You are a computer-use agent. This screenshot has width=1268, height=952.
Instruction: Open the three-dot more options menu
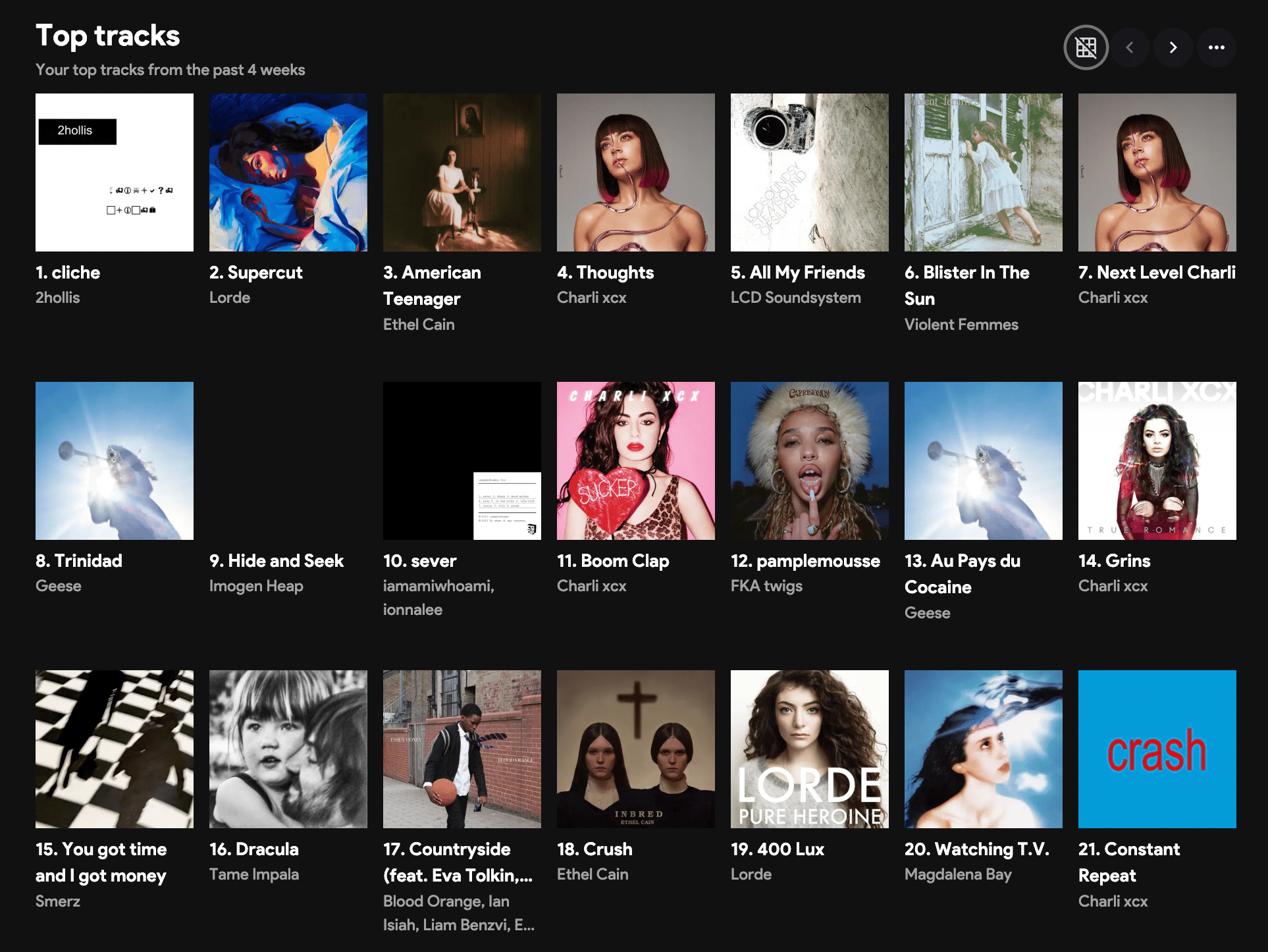[1217, 47]
